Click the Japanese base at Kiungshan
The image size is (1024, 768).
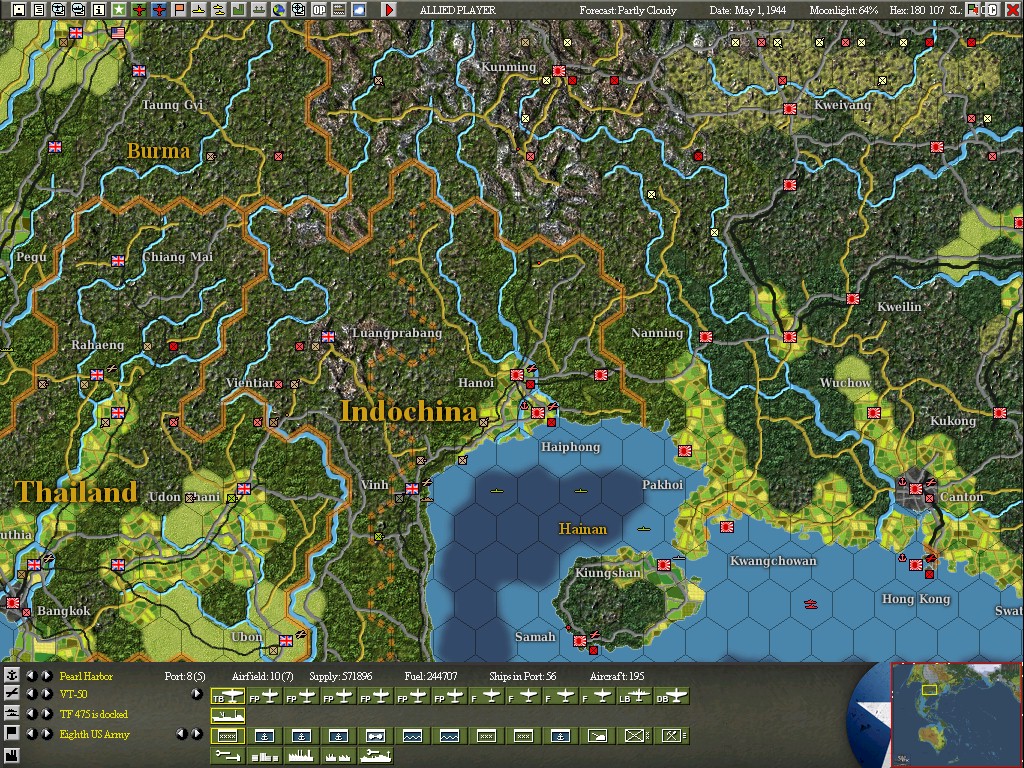click(x=664, y=565)
